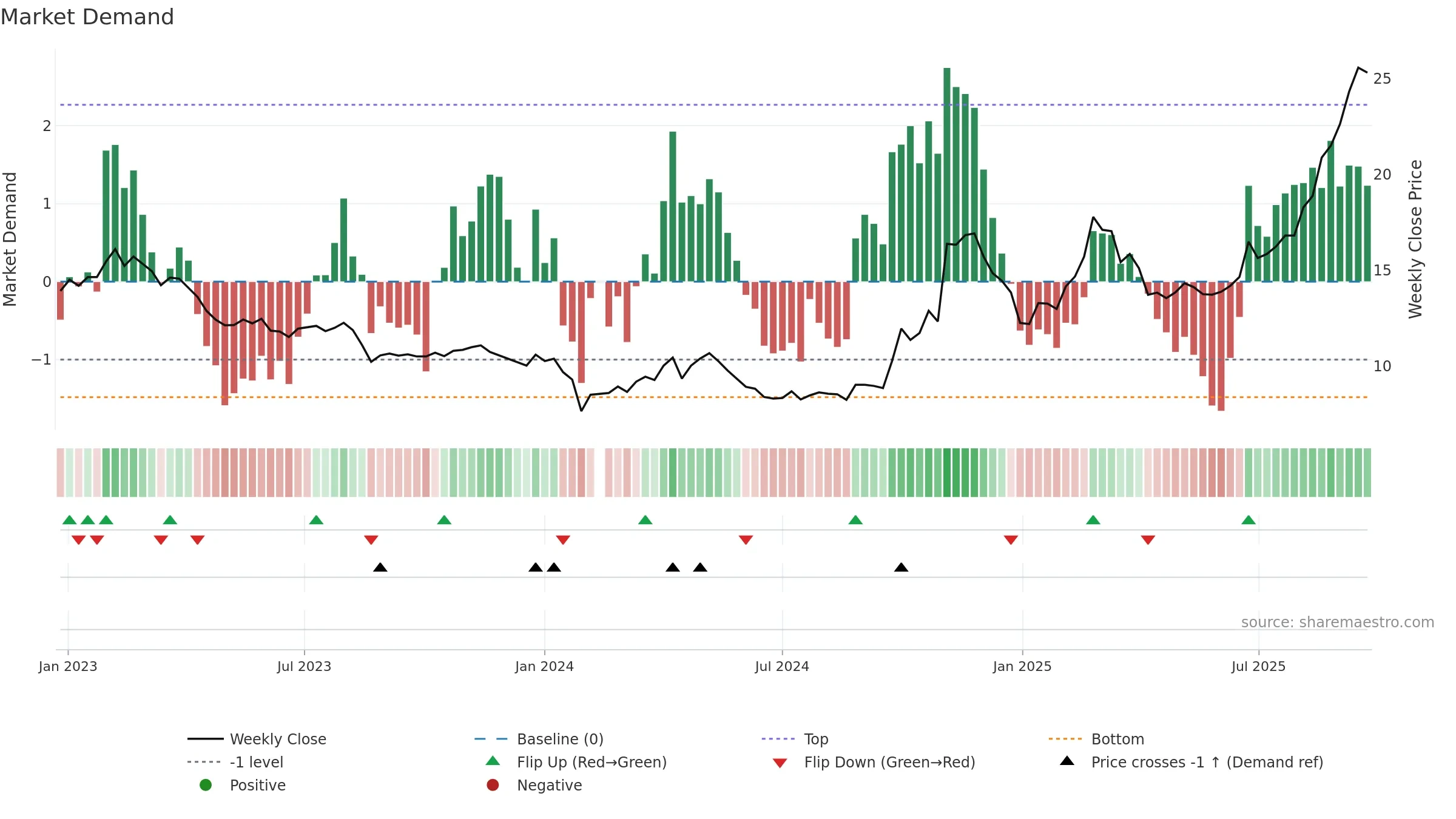Viewport: 1456px width, 819px height.
Task: Click the Flip Down (Green→Red) legend icon
Action: (780, 763)
